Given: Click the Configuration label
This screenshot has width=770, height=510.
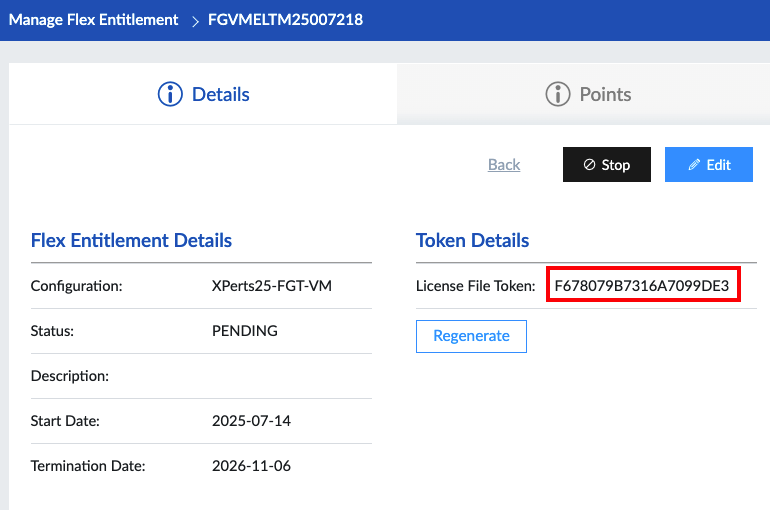Looking at the screenshot, I should click(x=76, y=286).
